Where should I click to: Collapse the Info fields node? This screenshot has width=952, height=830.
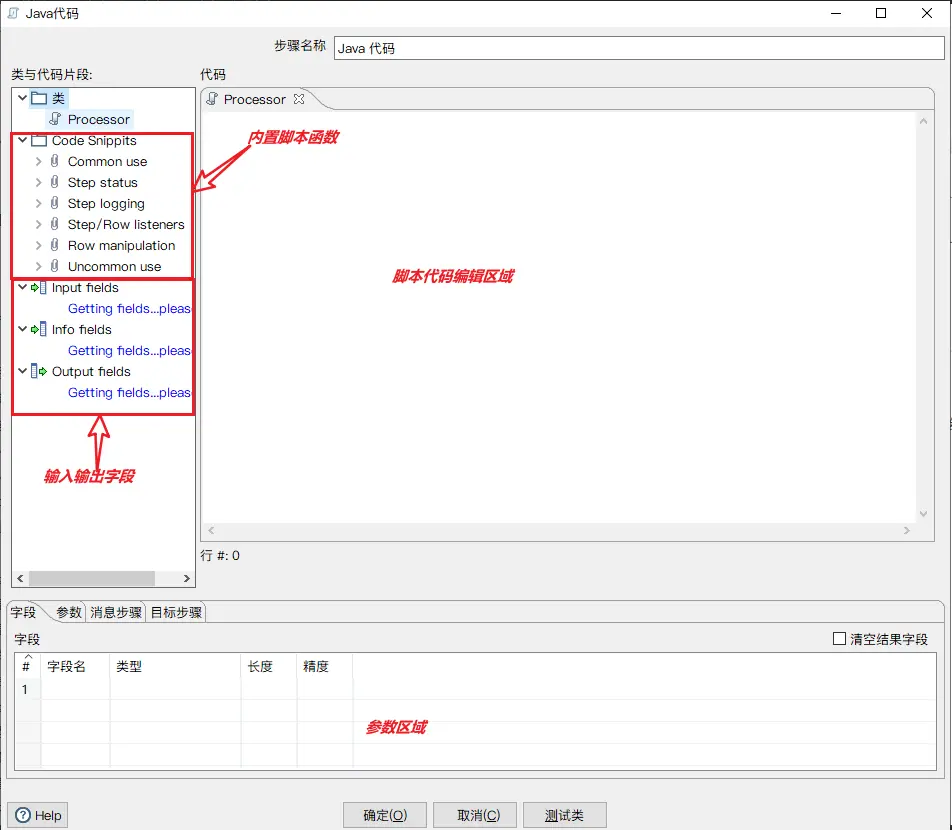[x=22, y=329]
